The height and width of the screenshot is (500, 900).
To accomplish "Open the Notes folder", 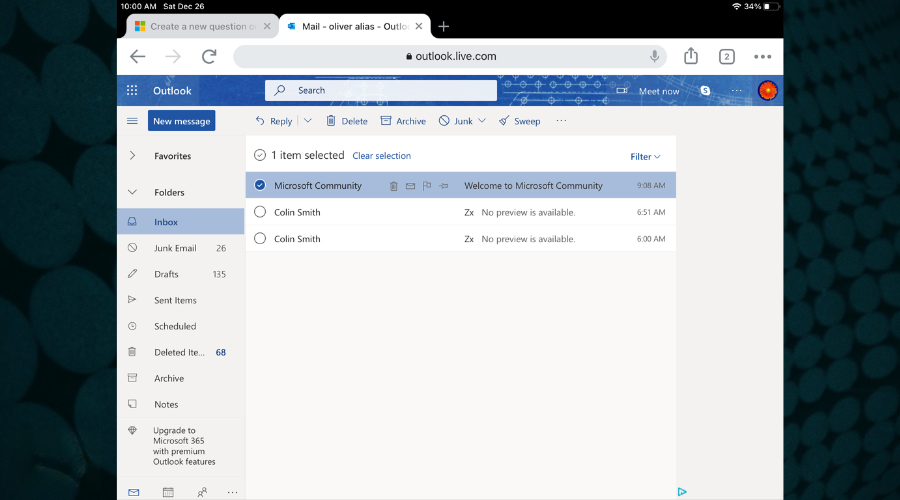I will pos(181,404).
